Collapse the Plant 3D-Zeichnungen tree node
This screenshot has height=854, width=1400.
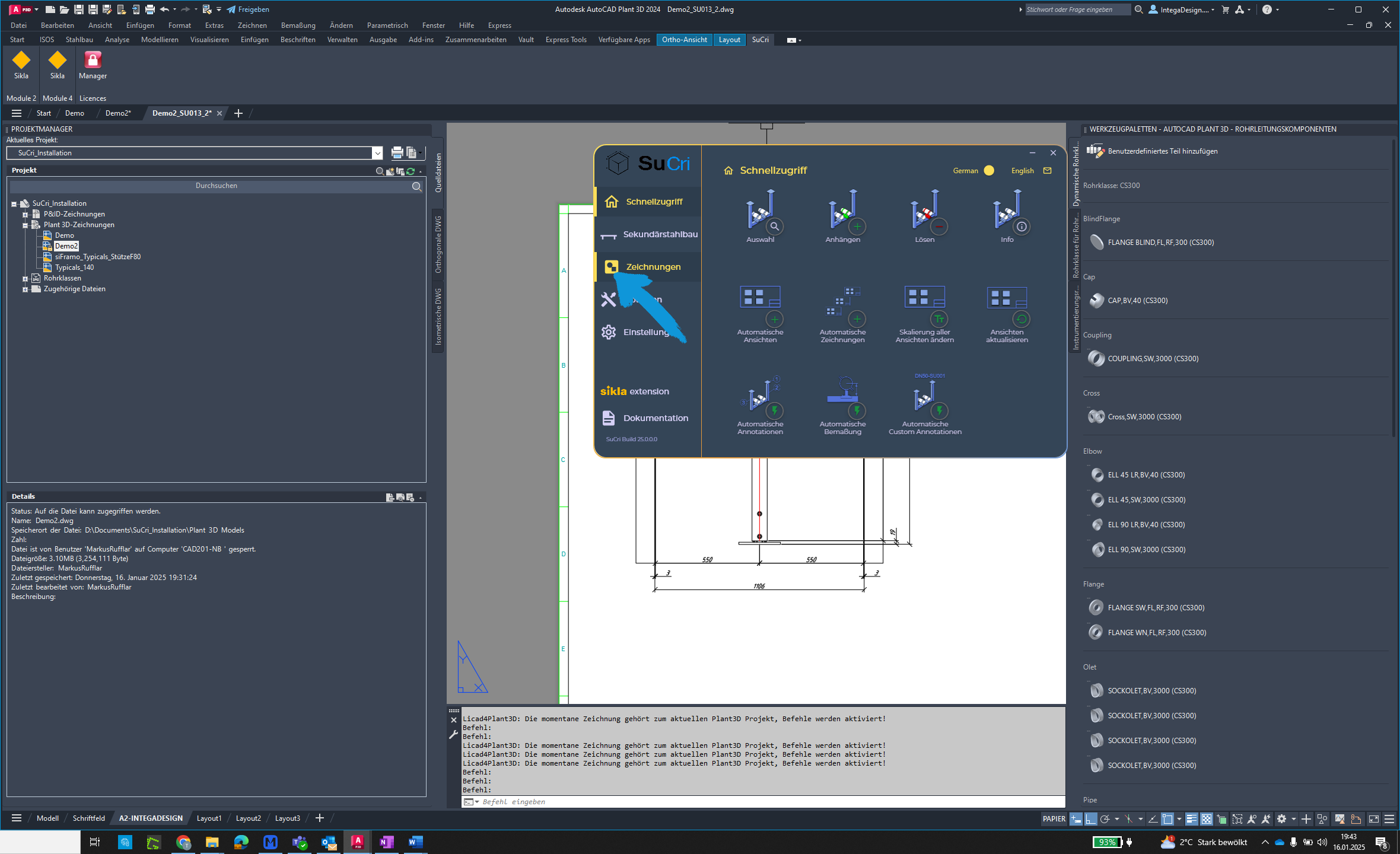(x=26, y=225)
